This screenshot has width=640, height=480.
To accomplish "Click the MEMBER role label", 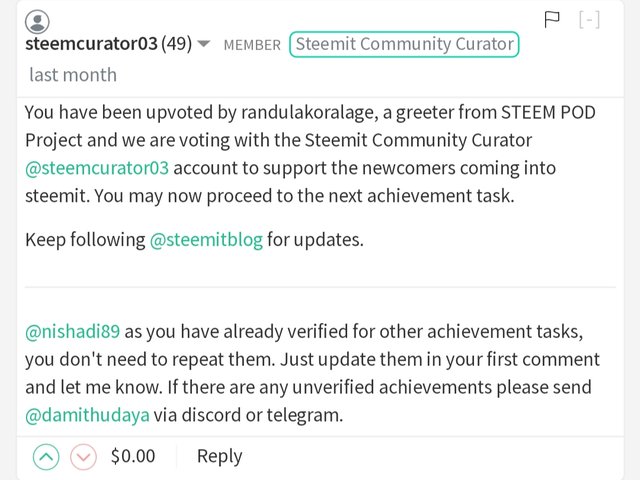I will [x=252, y=45].
